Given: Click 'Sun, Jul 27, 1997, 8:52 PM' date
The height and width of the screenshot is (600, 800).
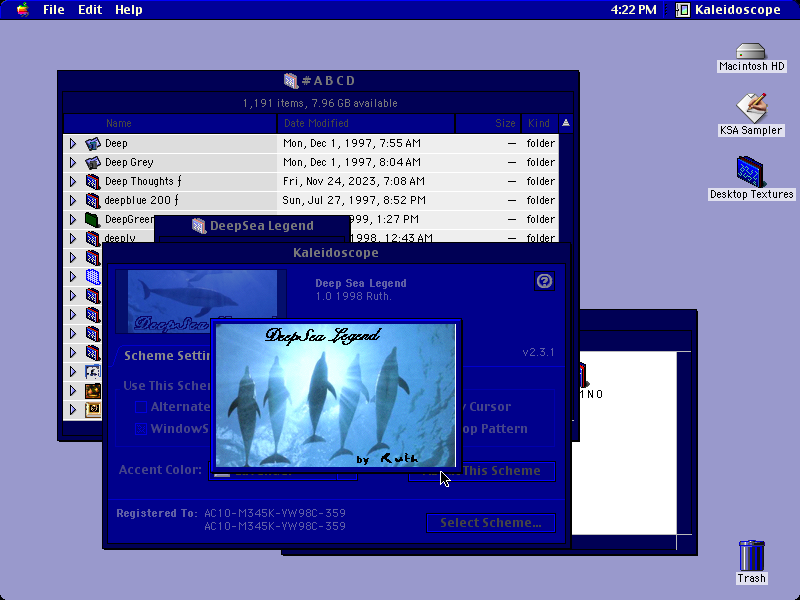Looking at the screenshot, I should 354,200.
